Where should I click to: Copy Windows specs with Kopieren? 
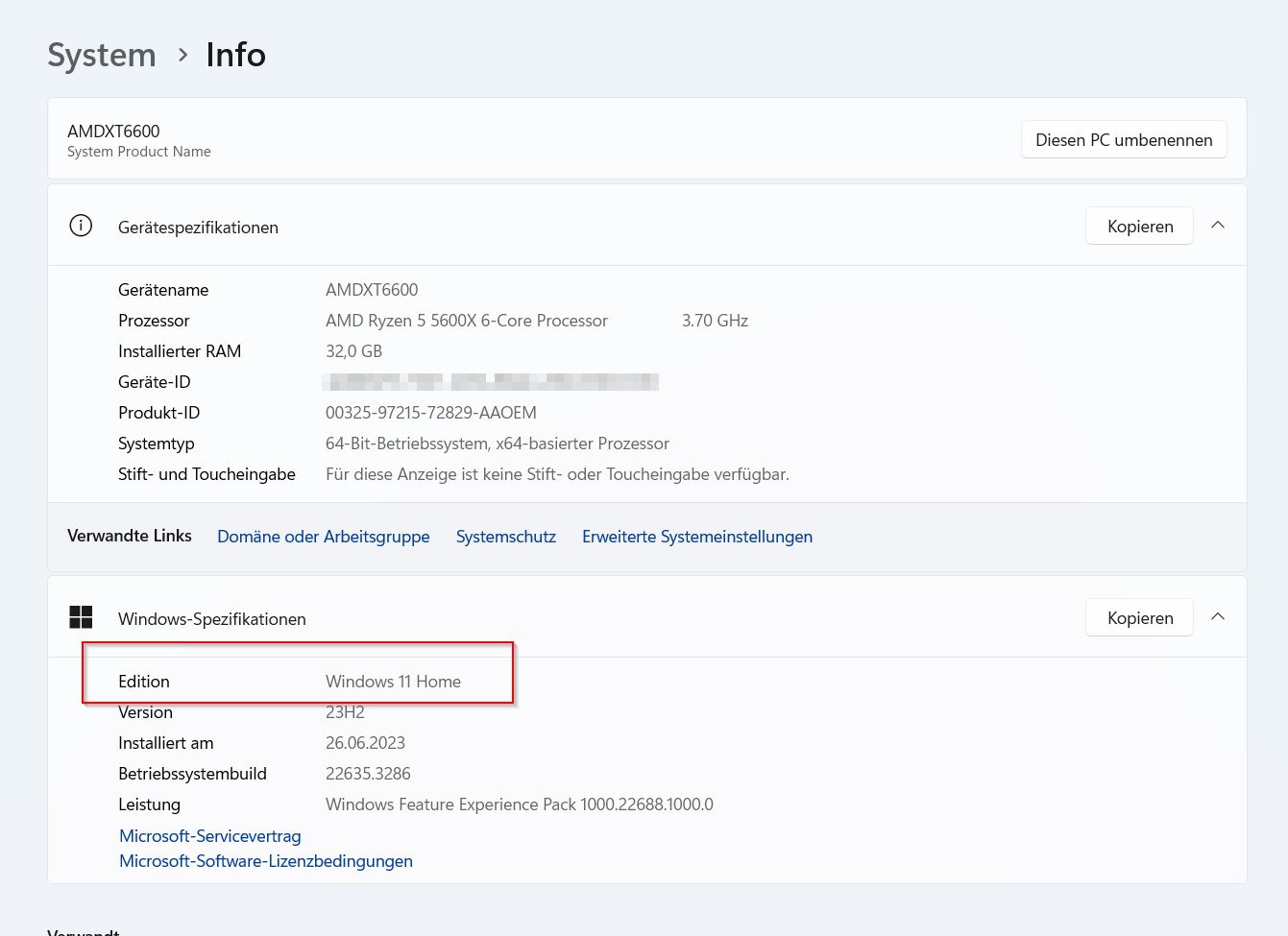pos(1139,618)
